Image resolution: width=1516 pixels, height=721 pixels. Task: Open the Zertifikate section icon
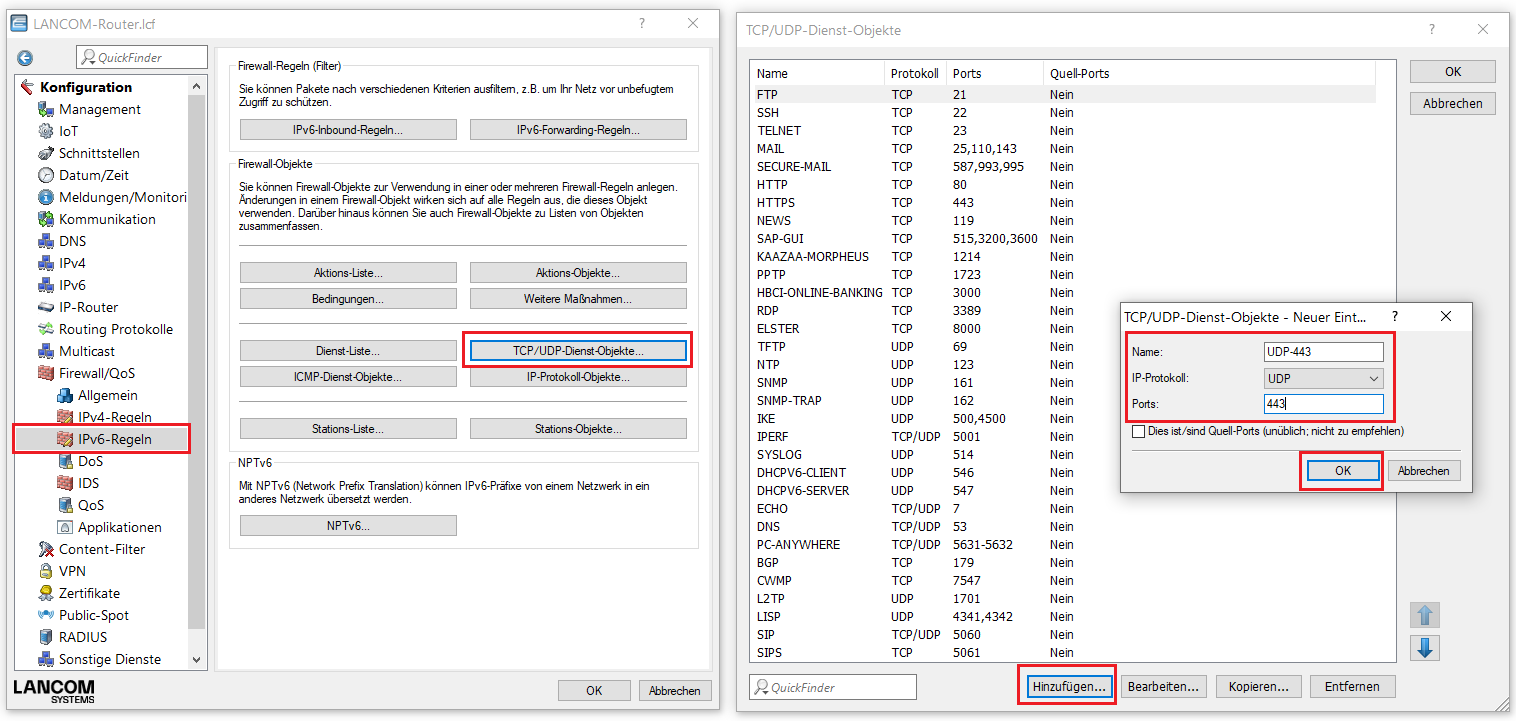(x=45, y=593)
